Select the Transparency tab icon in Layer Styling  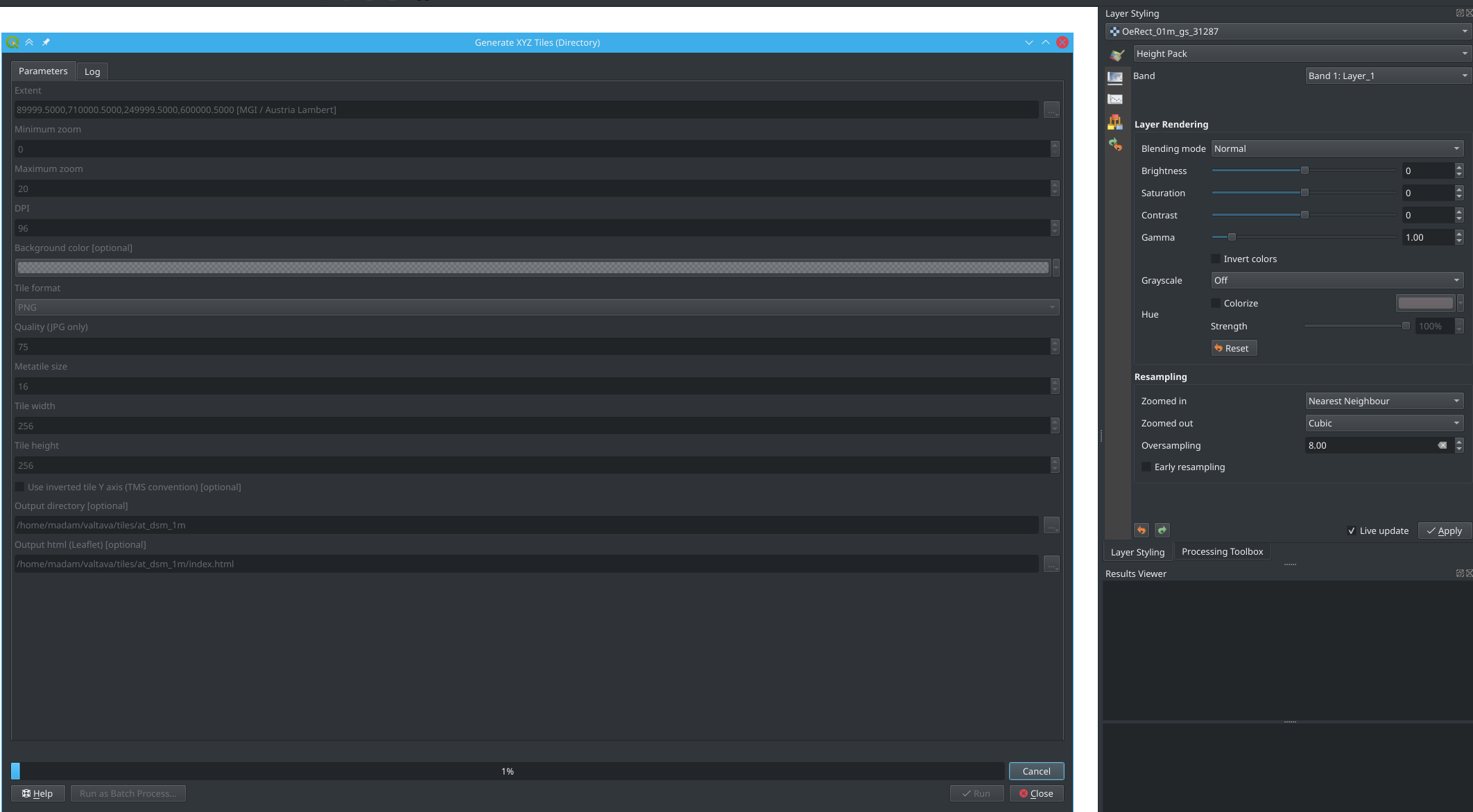pyautogui.click(x=1115, y=77)
